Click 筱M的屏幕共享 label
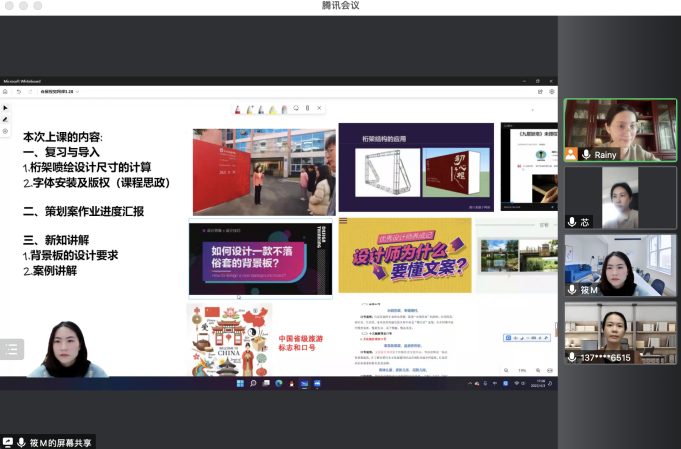The width and height of the screenshot is (681, 449). click(x=60, y=442)
